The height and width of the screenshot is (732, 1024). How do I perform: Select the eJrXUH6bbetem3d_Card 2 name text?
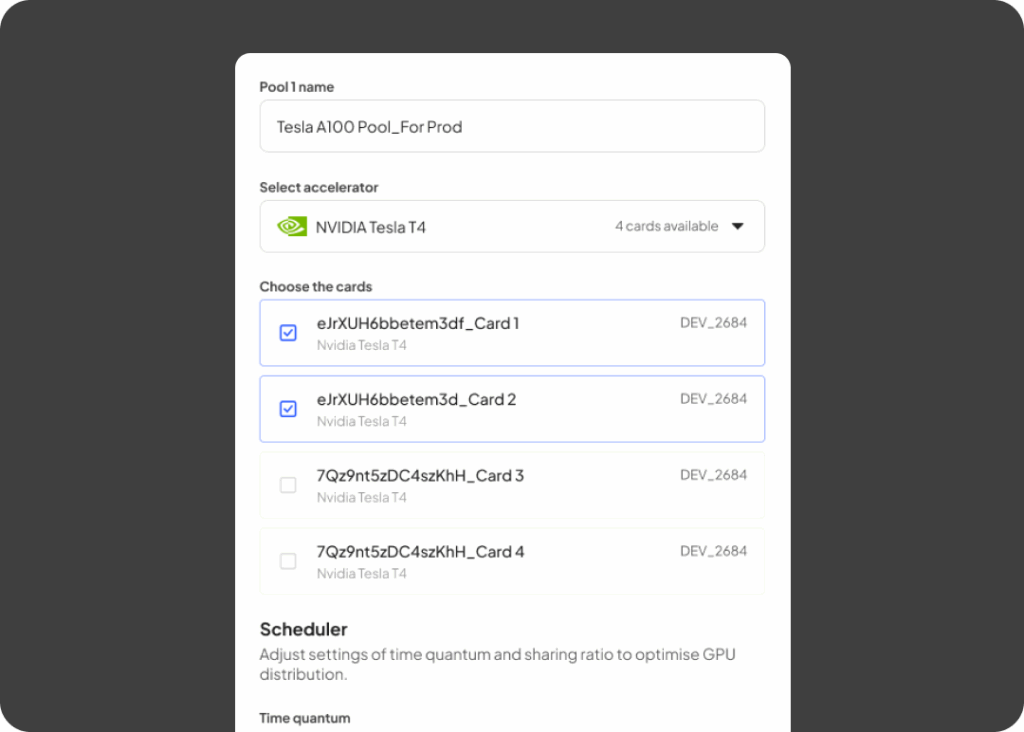(x=416, y=399)
